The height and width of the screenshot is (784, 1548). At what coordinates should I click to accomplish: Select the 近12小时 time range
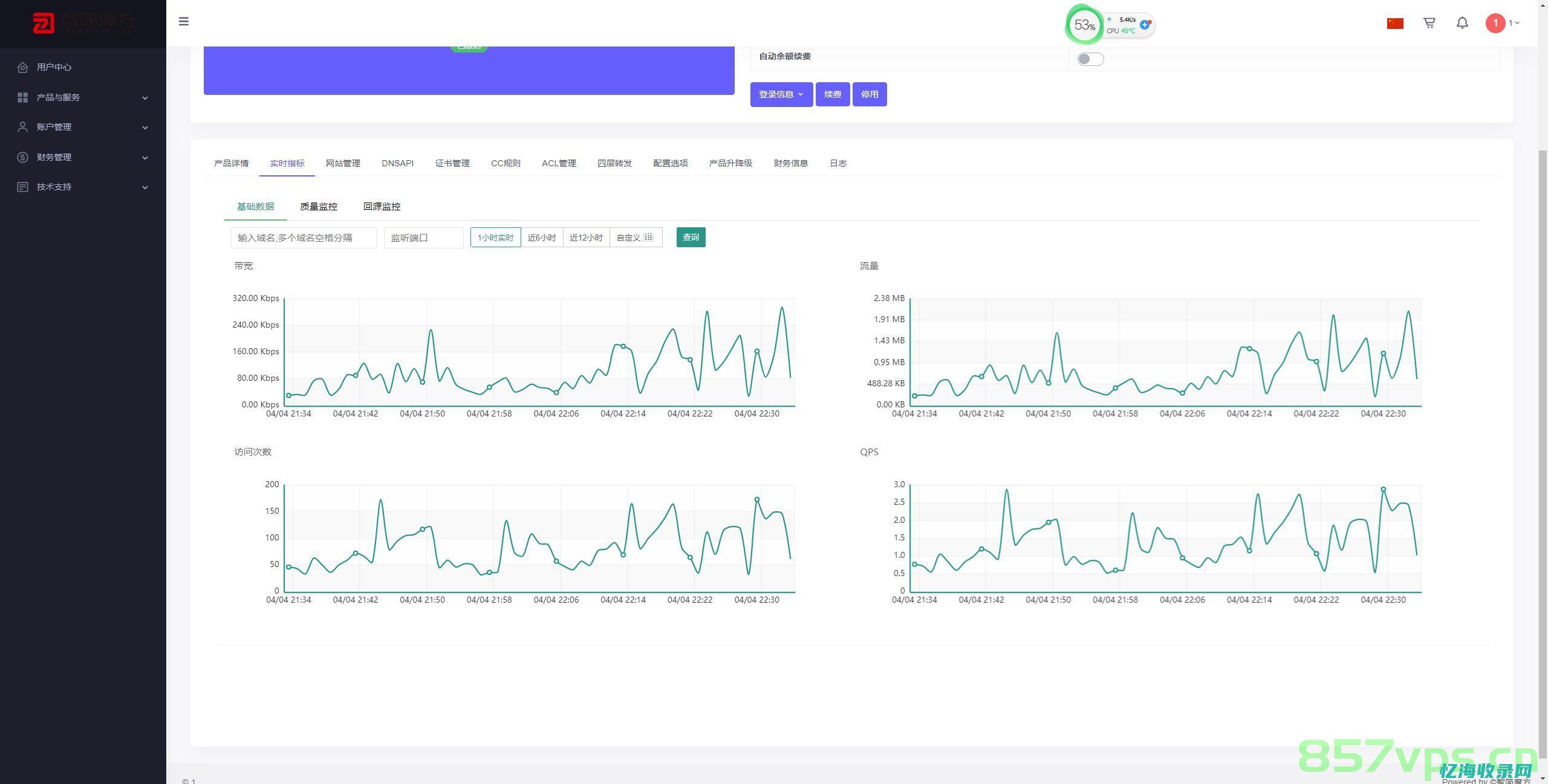pyautogui.click(x=586, y=238)
